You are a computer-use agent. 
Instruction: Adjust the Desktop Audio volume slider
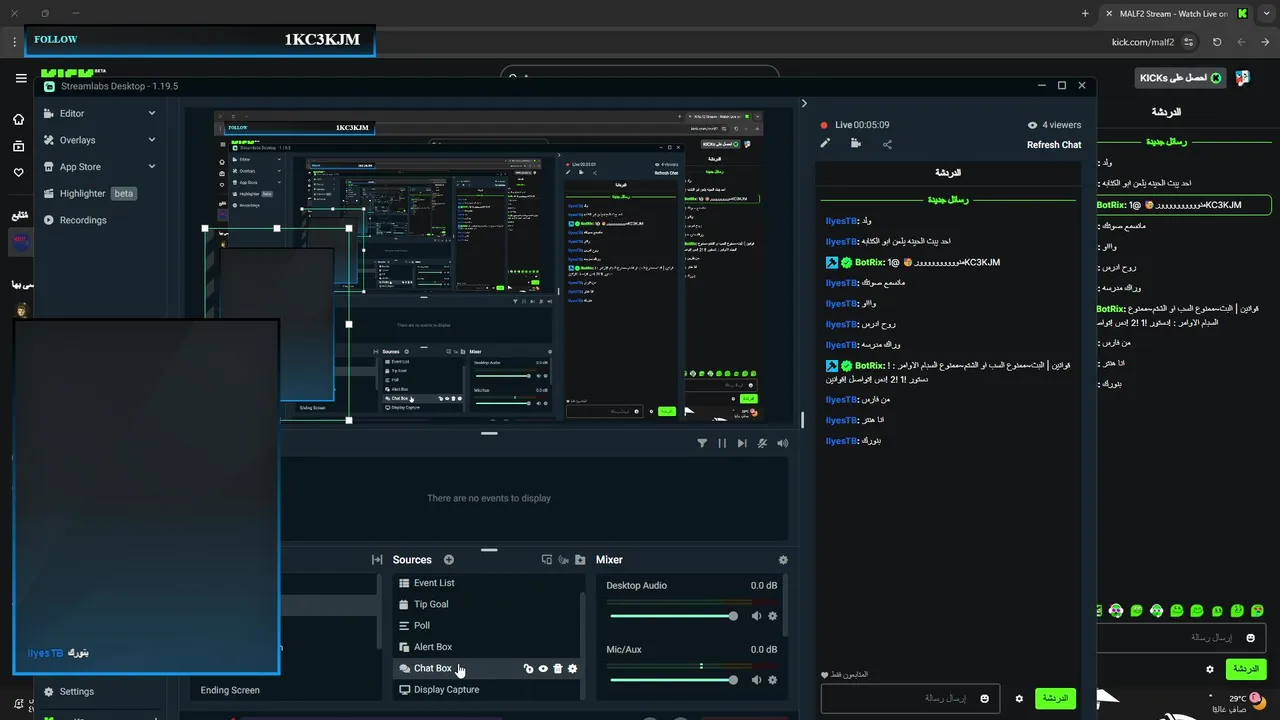[672, 616]
